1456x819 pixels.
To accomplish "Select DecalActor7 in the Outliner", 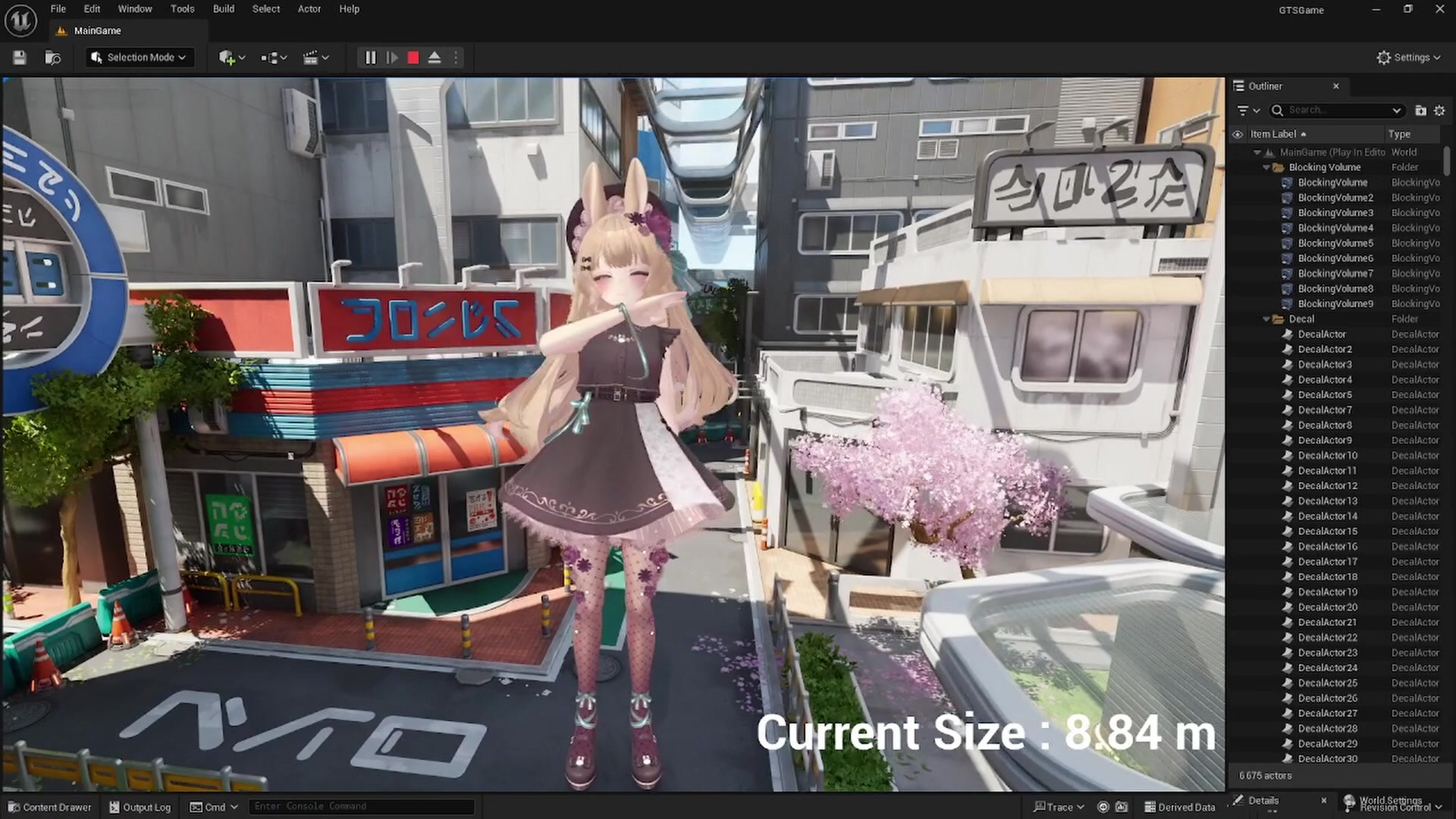I will click(1325, 410).
